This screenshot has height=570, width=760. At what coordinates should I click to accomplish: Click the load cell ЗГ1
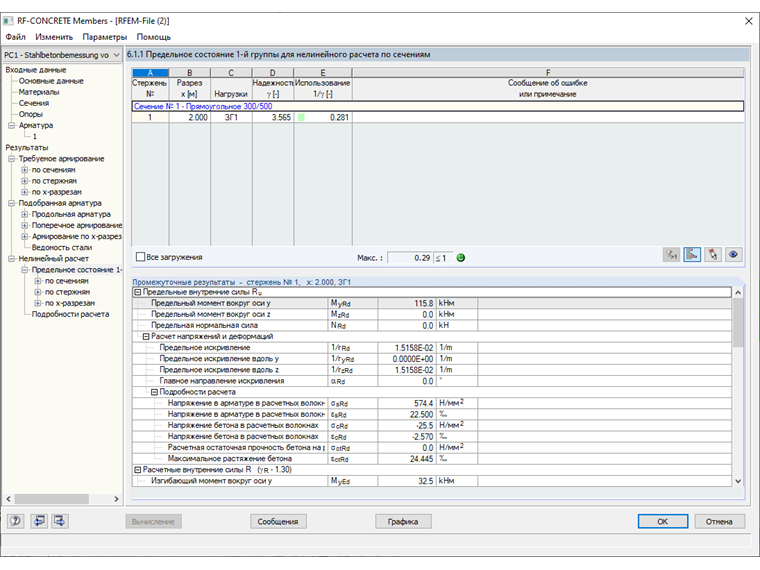tap(231, 117)
